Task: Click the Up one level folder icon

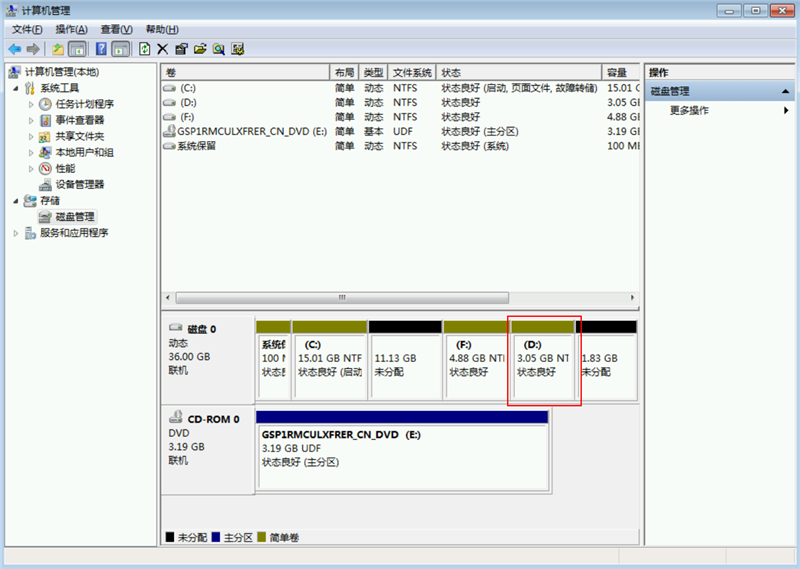Action: (58, 49)
